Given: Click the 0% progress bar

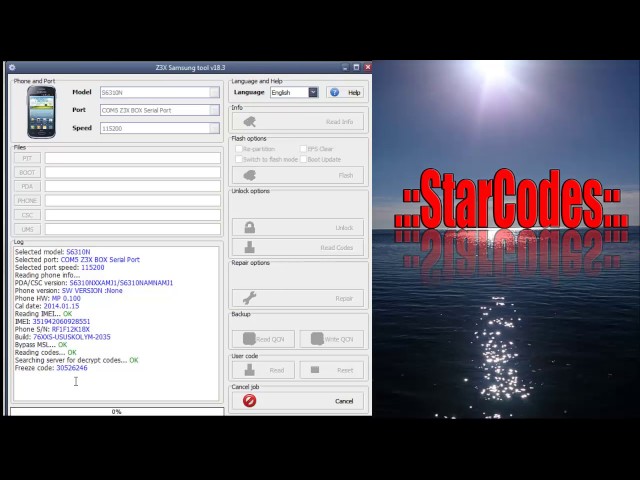Looking at the screenshot, I should point(117,411).
